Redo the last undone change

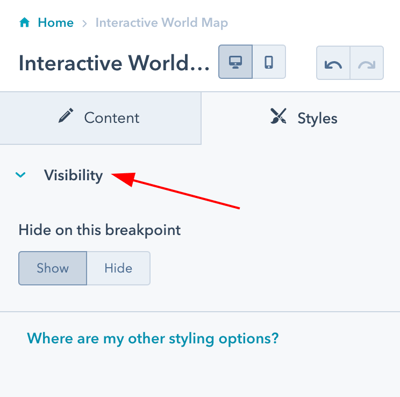pyautogui.click(x=367, y=63)
